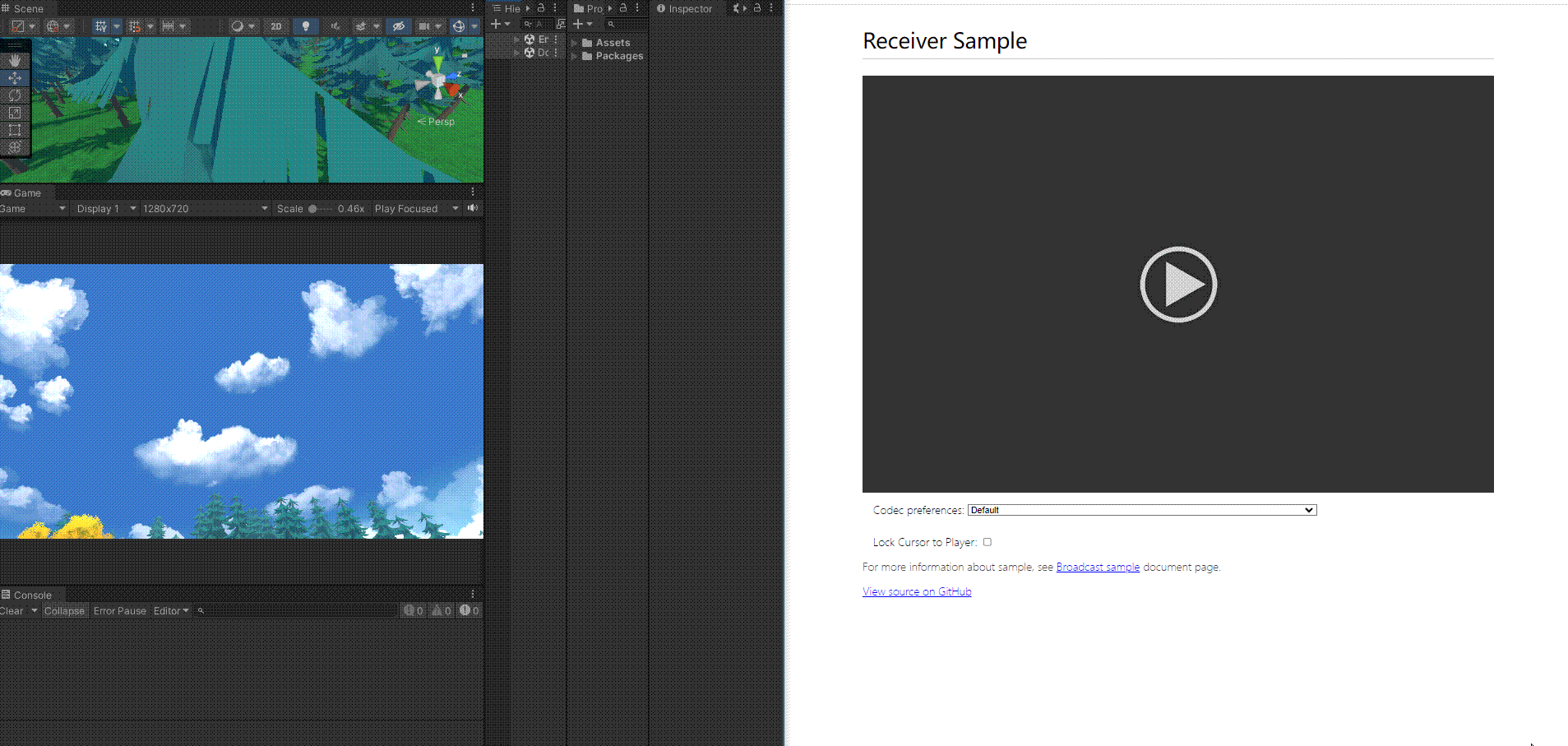
Task: Toggle Collapse in the Console panel
Action: 64,611
